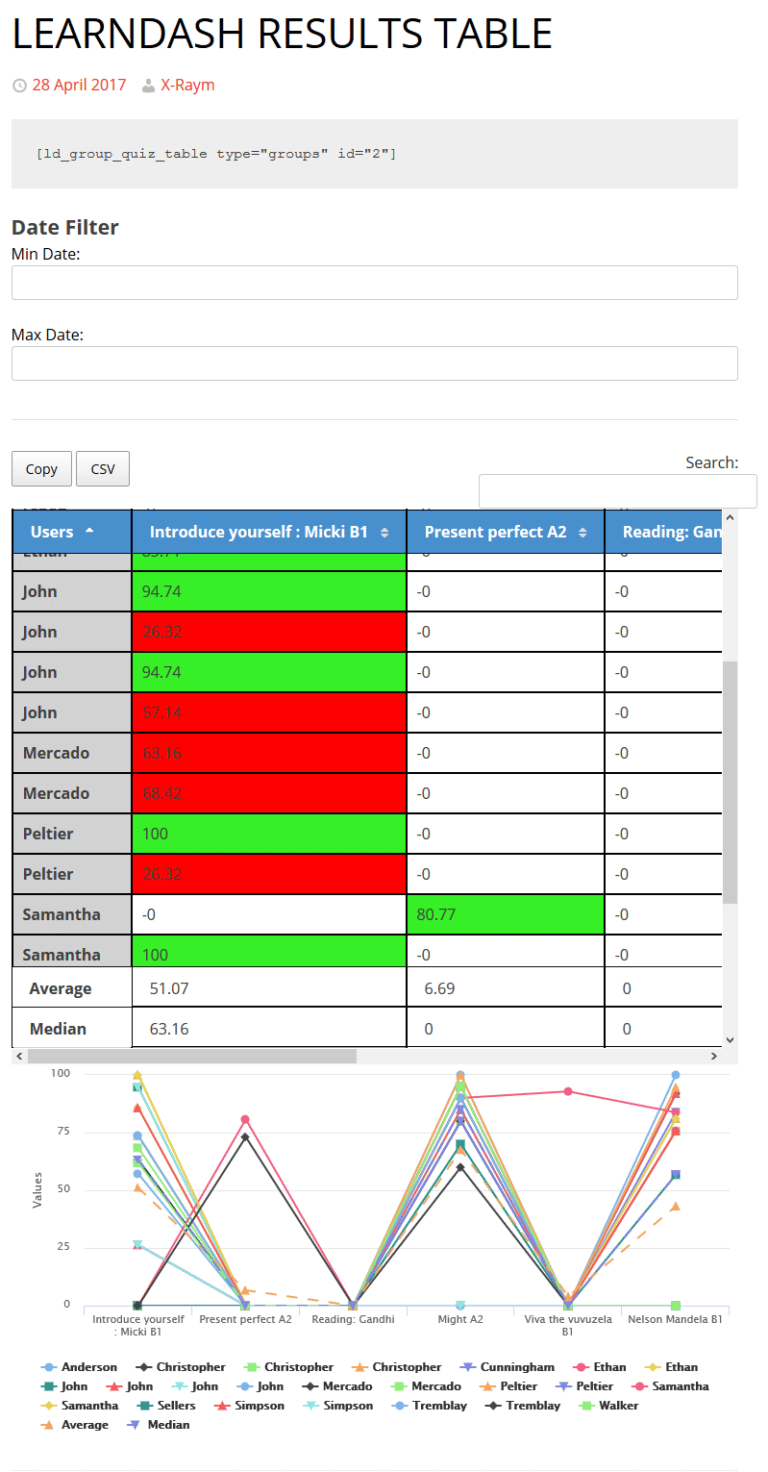Copy the table data
The height and width of the screenshot is (1472, 768).
42,469
